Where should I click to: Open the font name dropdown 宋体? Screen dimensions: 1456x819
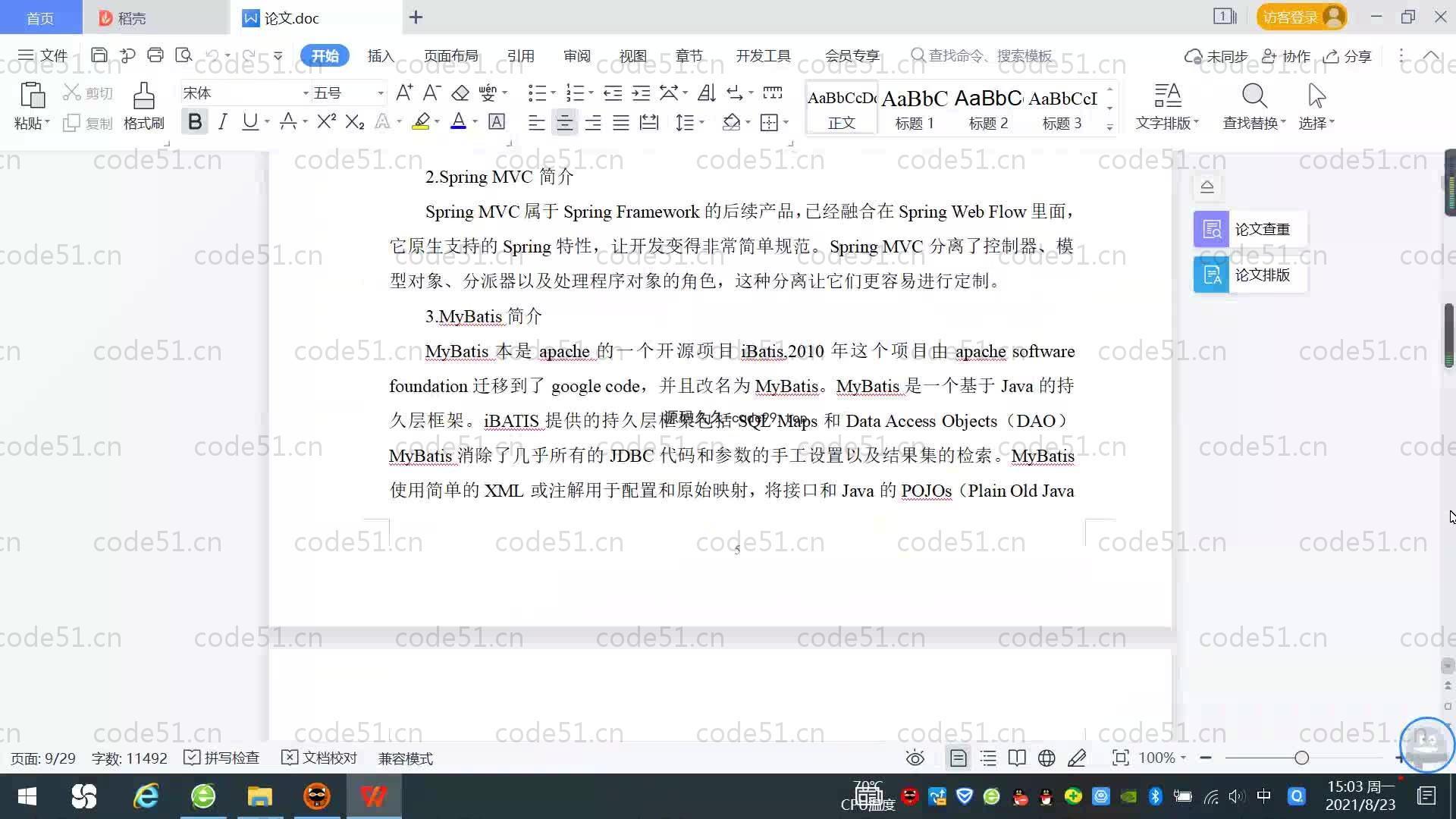[x=306, y=93]
